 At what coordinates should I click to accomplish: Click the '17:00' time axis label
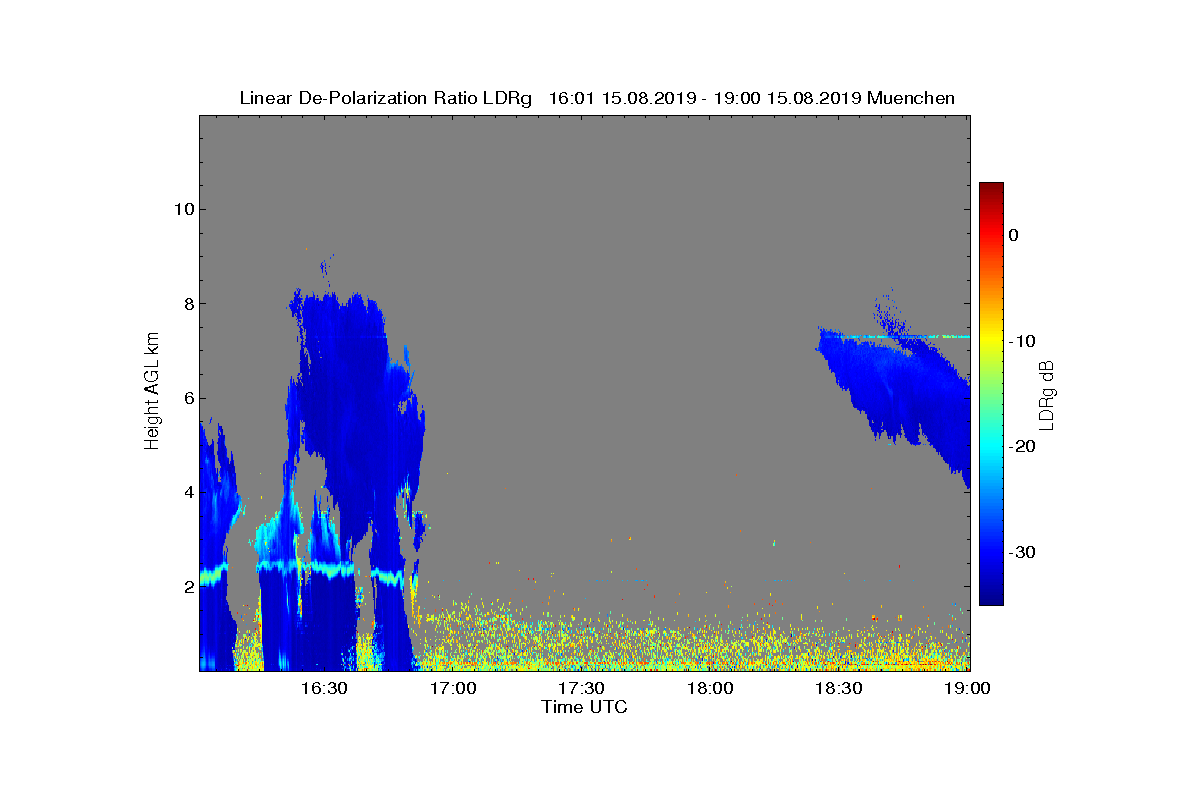tap(453, 688)
